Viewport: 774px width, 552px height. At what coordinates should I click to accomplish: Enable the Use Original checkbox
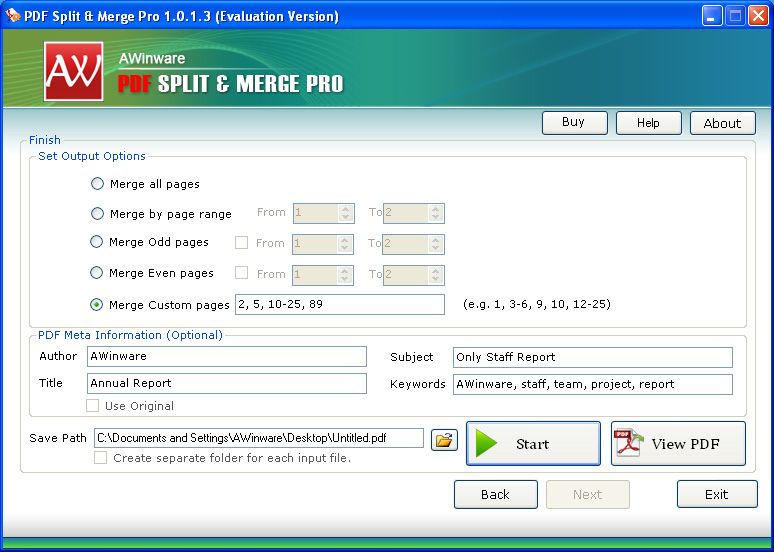tap(93, 406)
